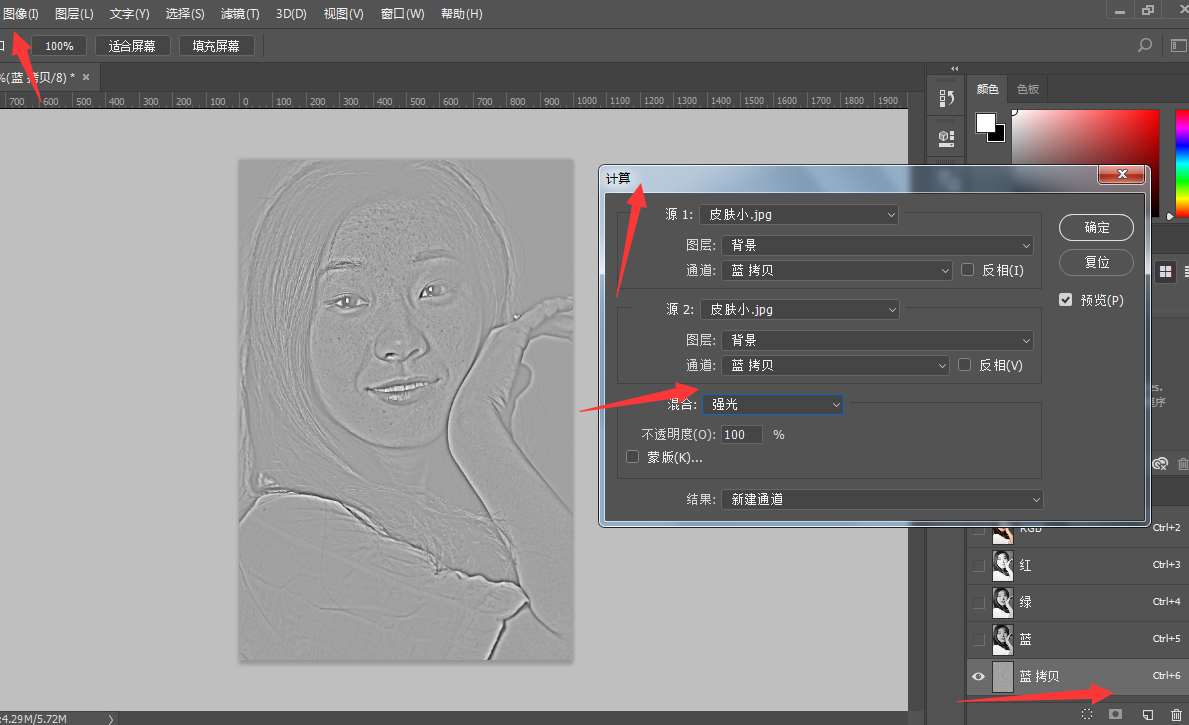Toggle 反相(V) checkbox for source 2
Viewport: 1189px width, 725px height.
coord(965,365)
